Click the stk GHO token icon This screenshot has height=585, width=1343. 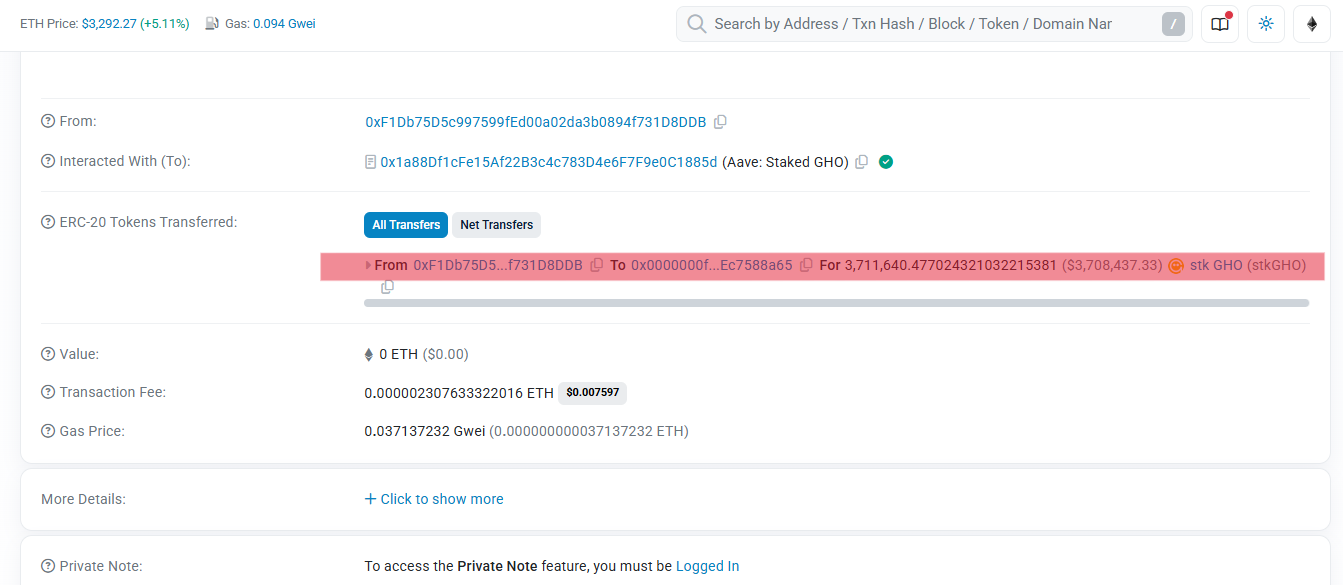coord(1176,266)
